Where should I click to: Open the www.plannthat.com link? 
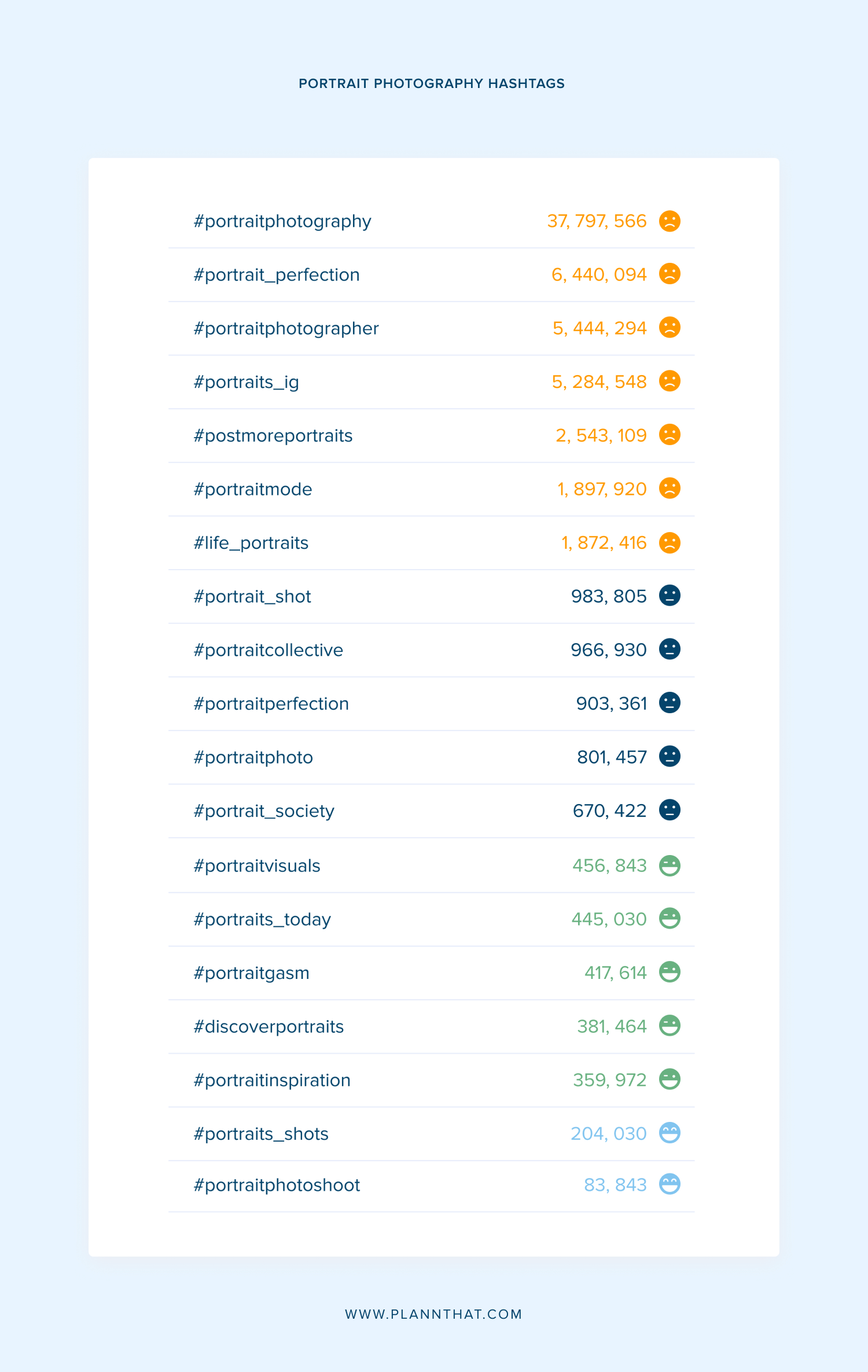433,1314
